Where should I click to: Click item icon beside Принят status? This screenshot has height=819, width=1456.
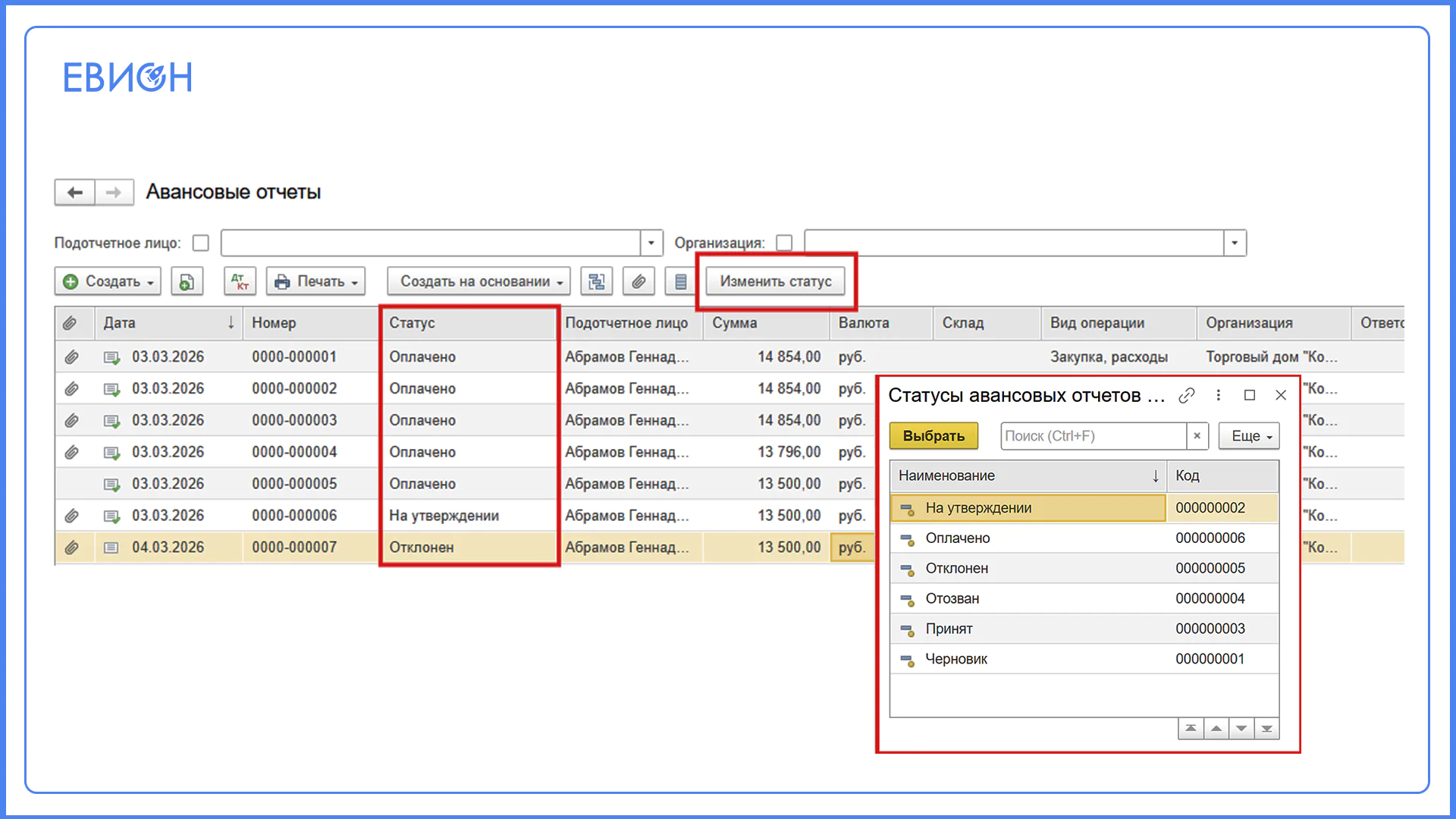tap(907, 629)
